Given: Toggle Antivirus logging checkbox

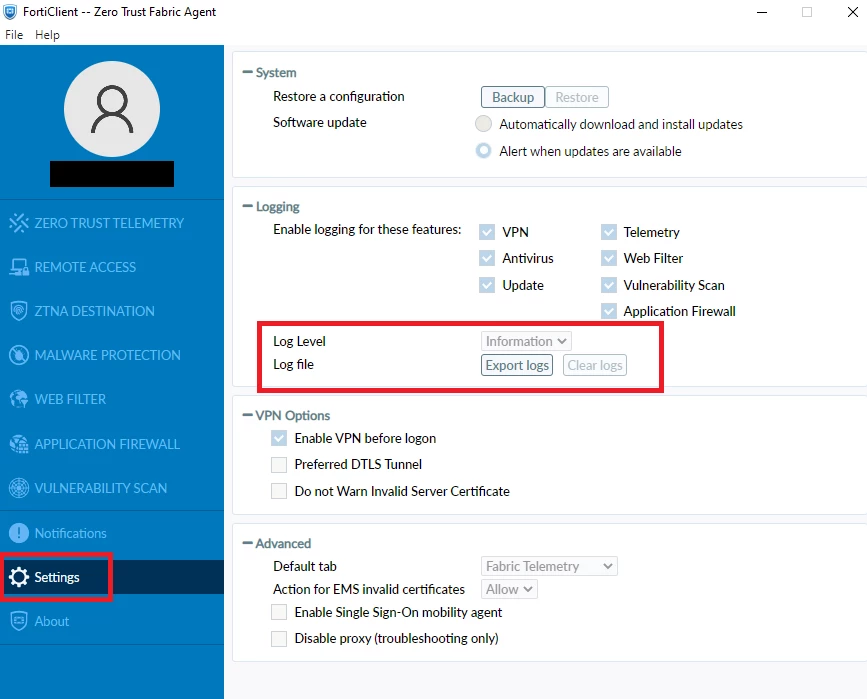Looking at the screenshot, I should (487, 258).
